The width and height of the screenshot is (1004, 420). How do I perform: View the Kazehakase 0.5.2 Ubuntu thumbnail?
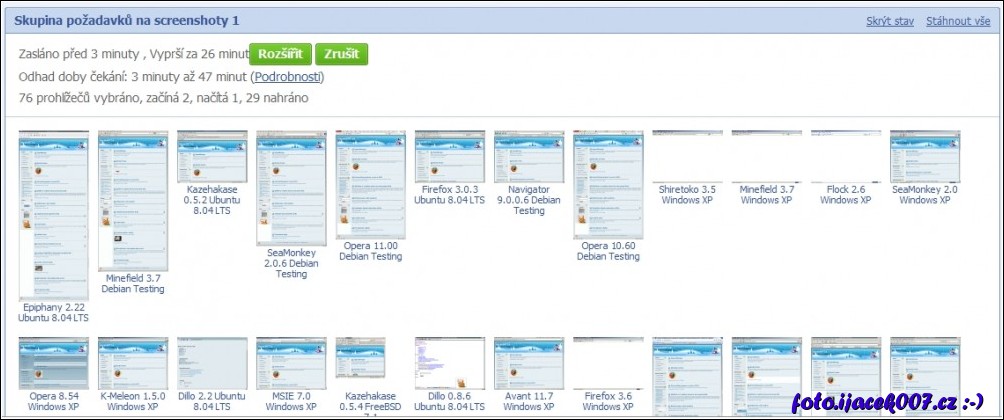tap(212, 155)
